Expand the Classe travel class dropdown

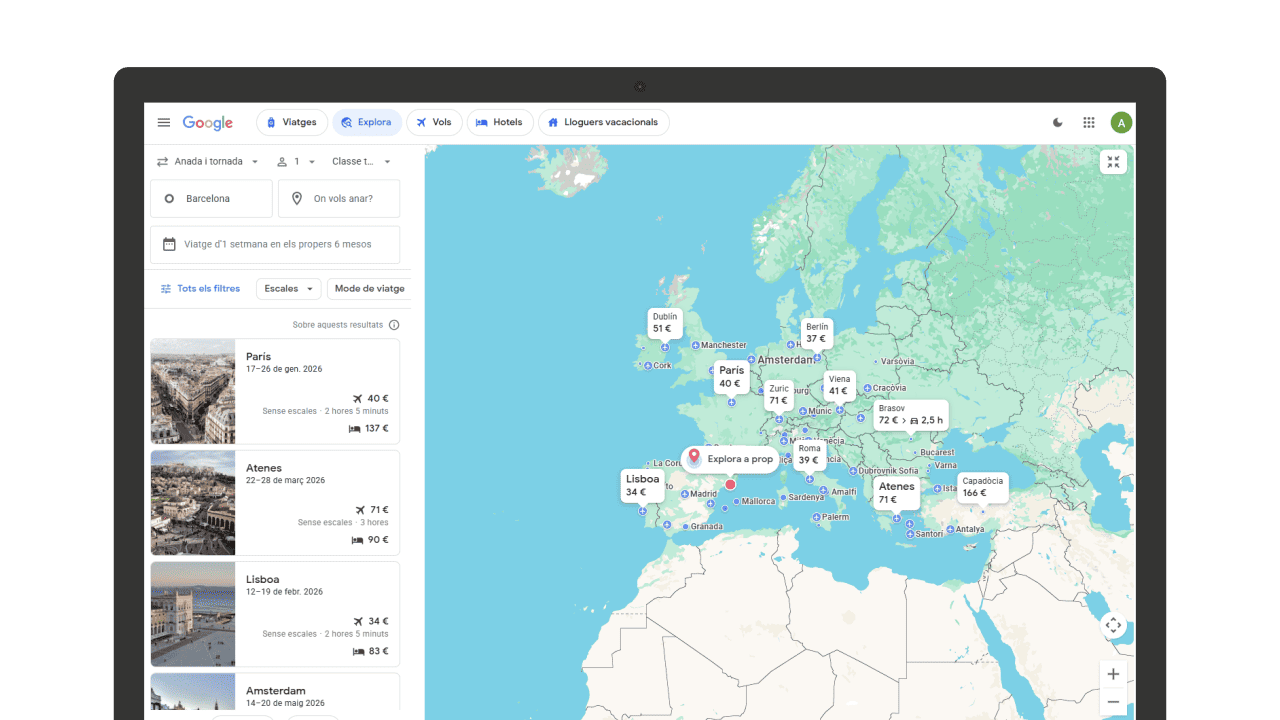tap(361, 162)
